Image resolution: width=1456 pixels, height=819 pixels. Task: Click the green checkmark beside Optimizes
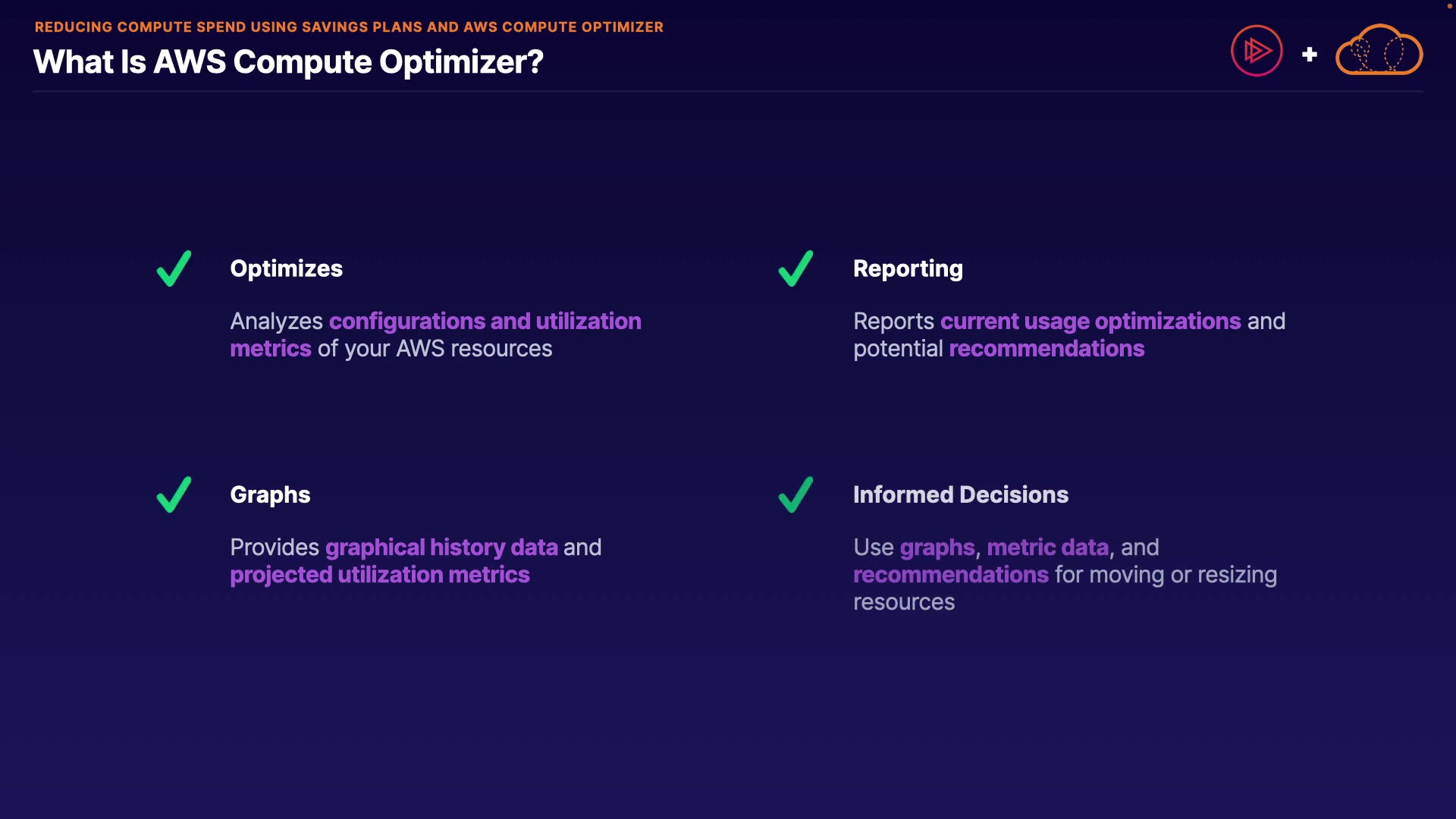pos(174,268)
